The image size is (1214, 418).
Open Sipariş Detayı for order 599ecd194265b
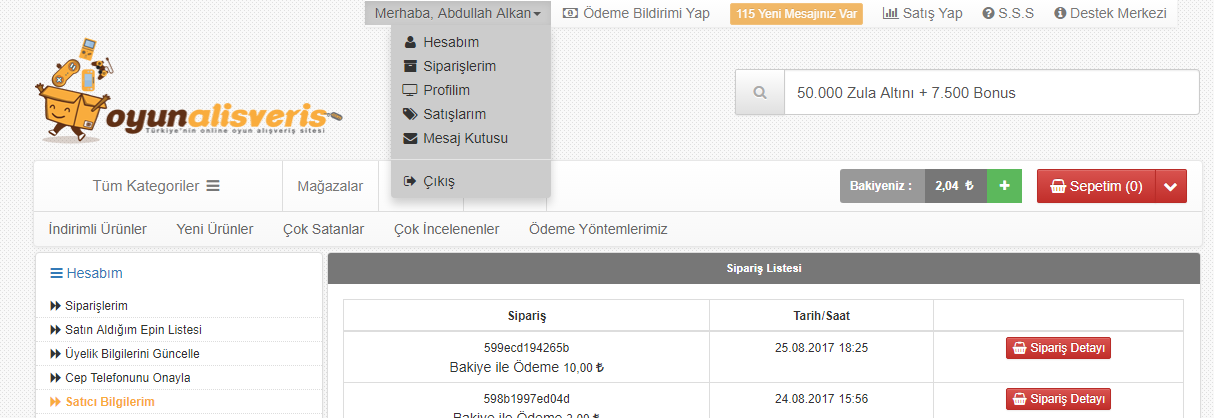point(1058,348)
